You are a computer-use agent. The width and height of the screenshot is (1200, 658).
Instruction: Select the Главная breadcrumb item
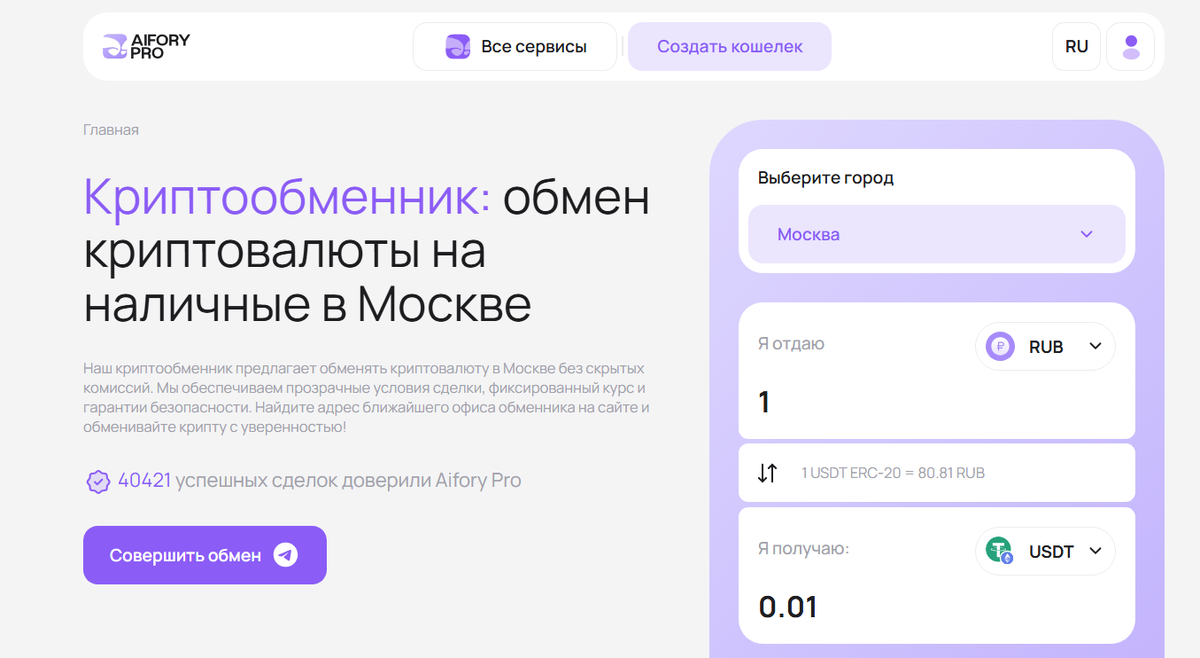110,130
